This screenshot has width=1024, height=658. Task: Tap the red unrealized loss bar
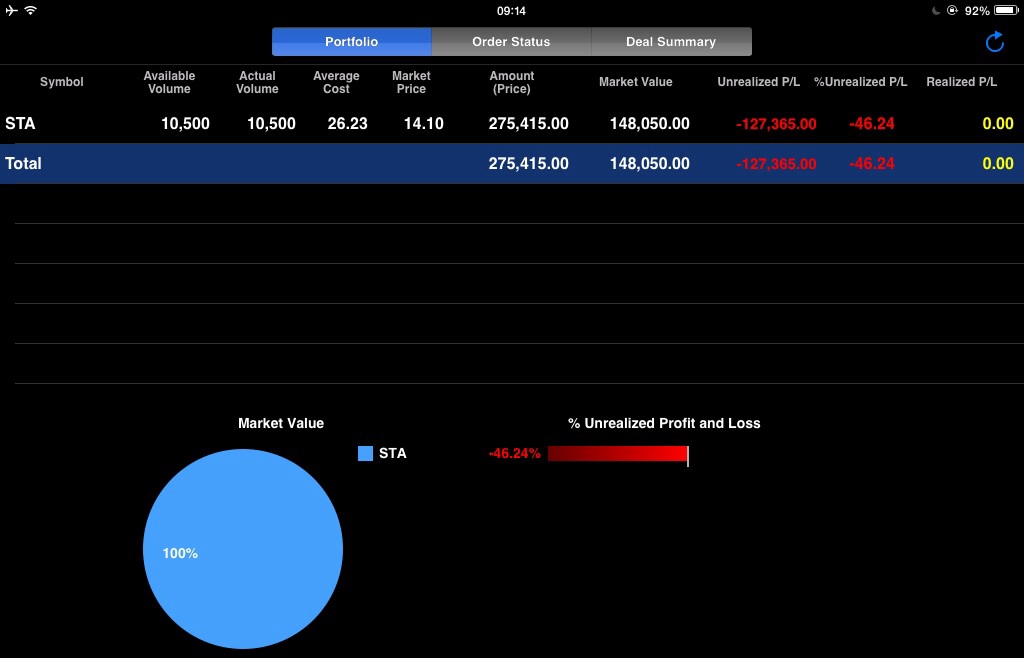point(618,454)
